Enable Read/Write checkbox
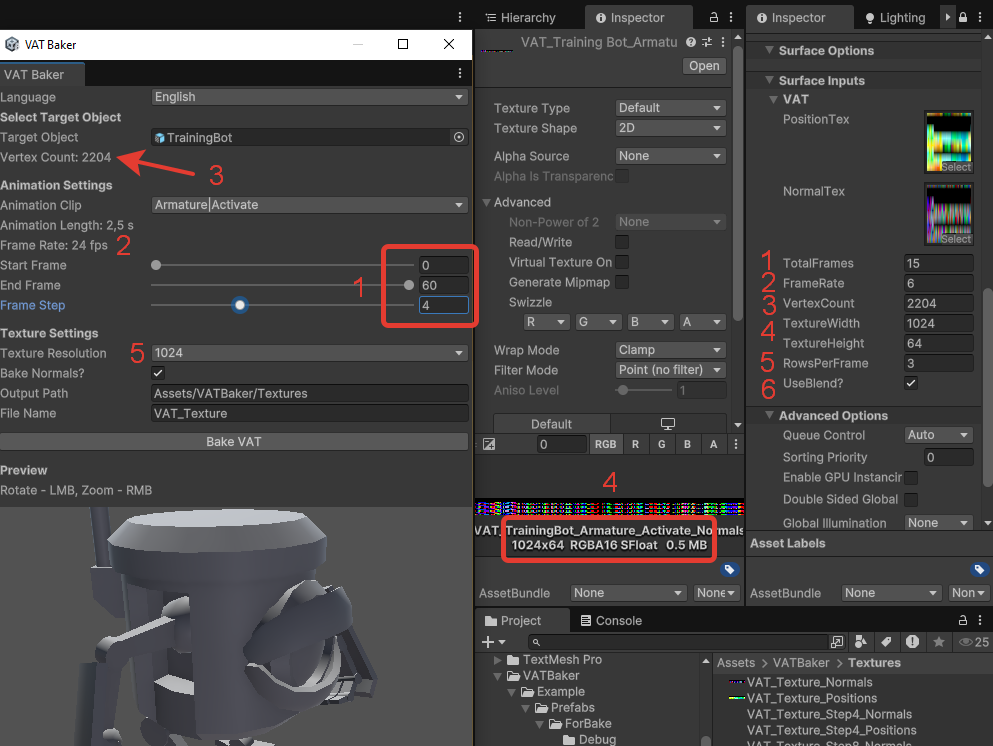The height and width of the screenshot is (746, 993). point(622,242)
